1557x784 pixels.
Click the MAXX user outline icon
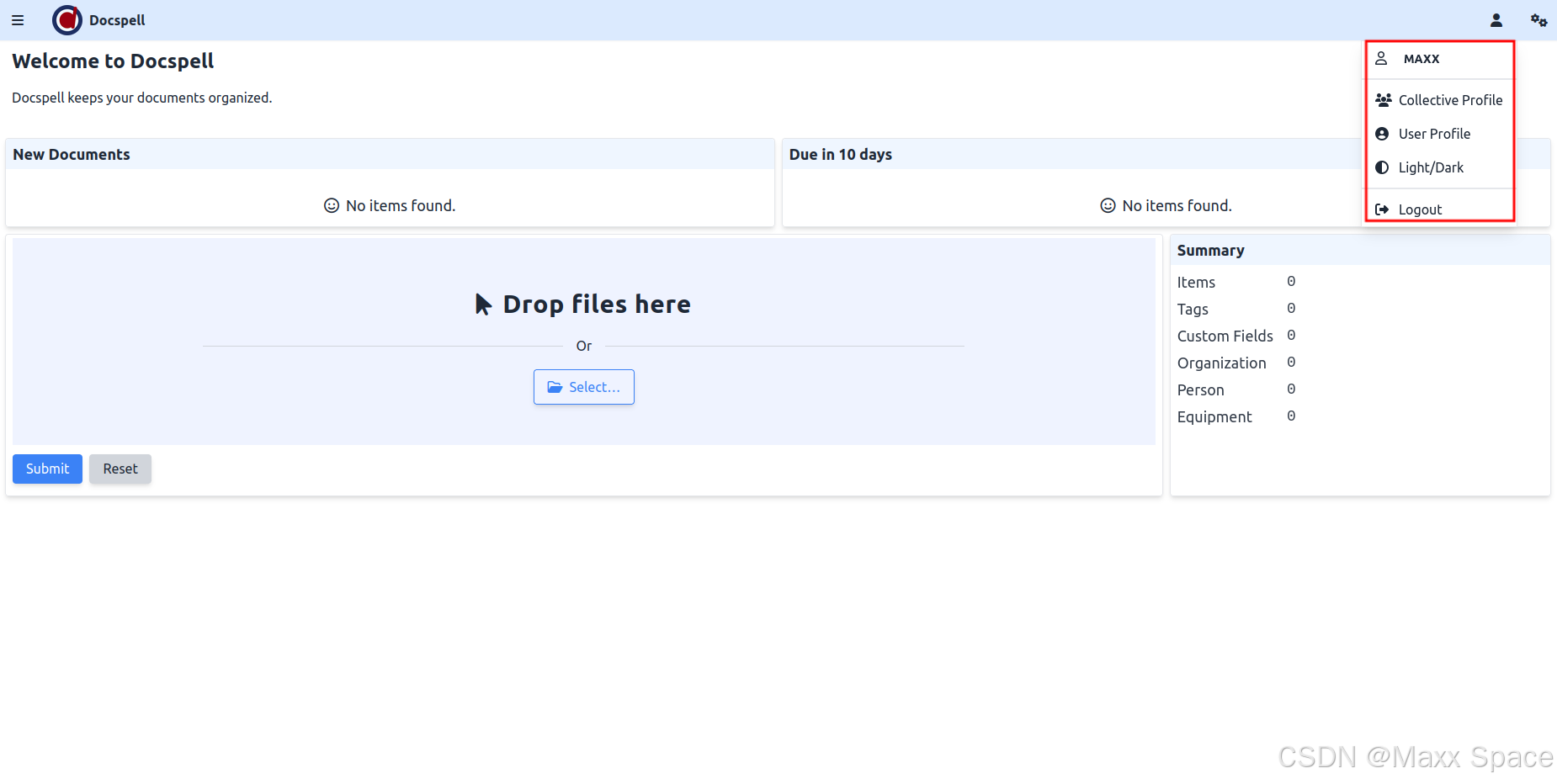pyautogui.click(x=1381, y=58)
